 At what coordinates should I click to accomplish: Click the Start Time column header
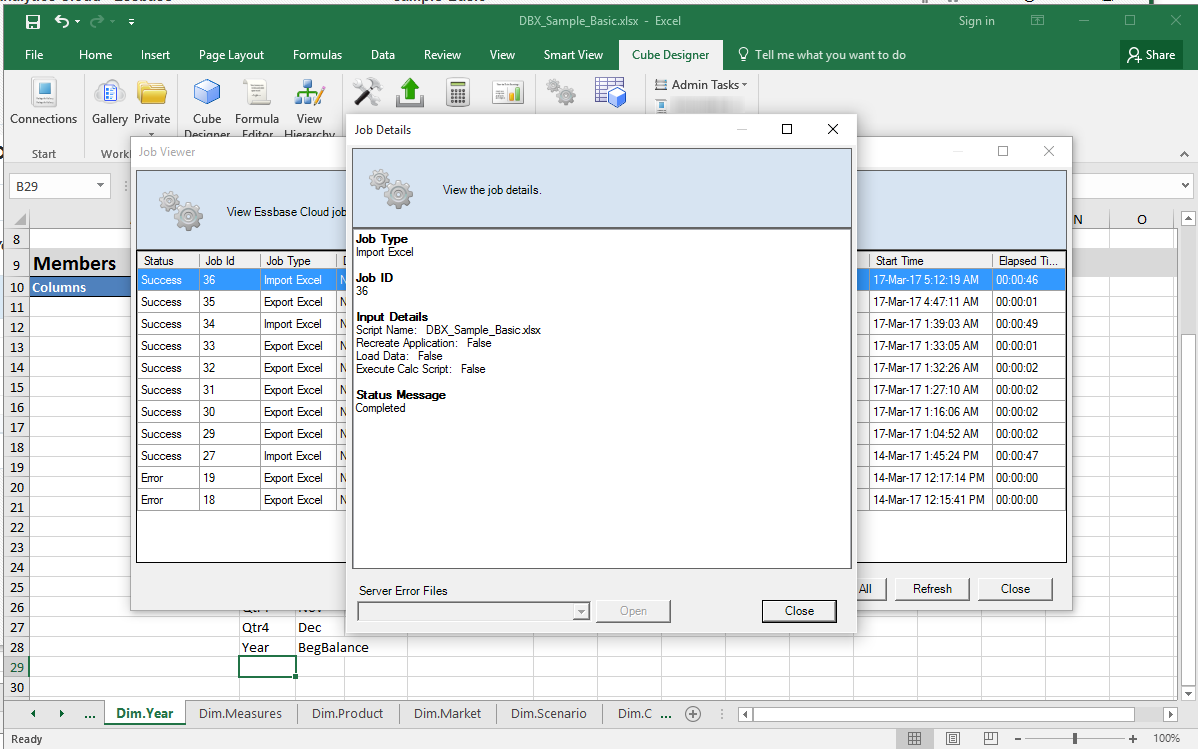point(931,261)
